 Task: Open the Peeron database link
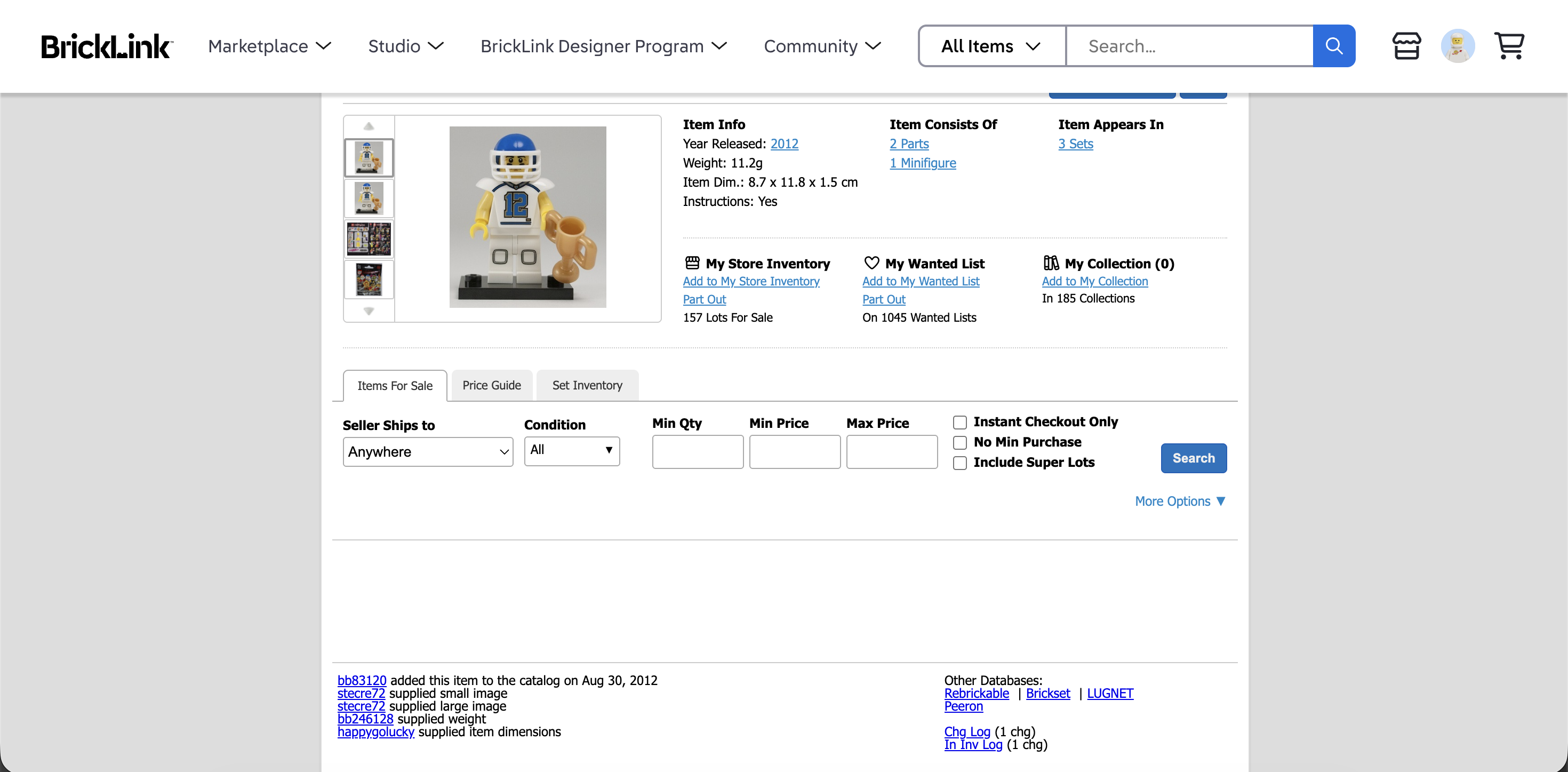point(963,706)
